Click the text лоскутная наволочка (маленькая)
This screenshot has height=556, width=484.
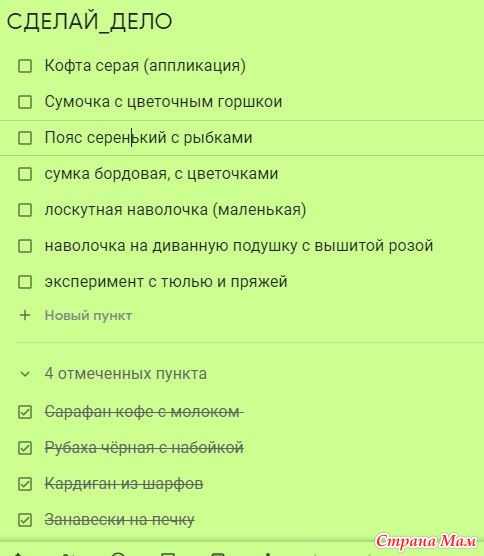[x=176, y=210]
